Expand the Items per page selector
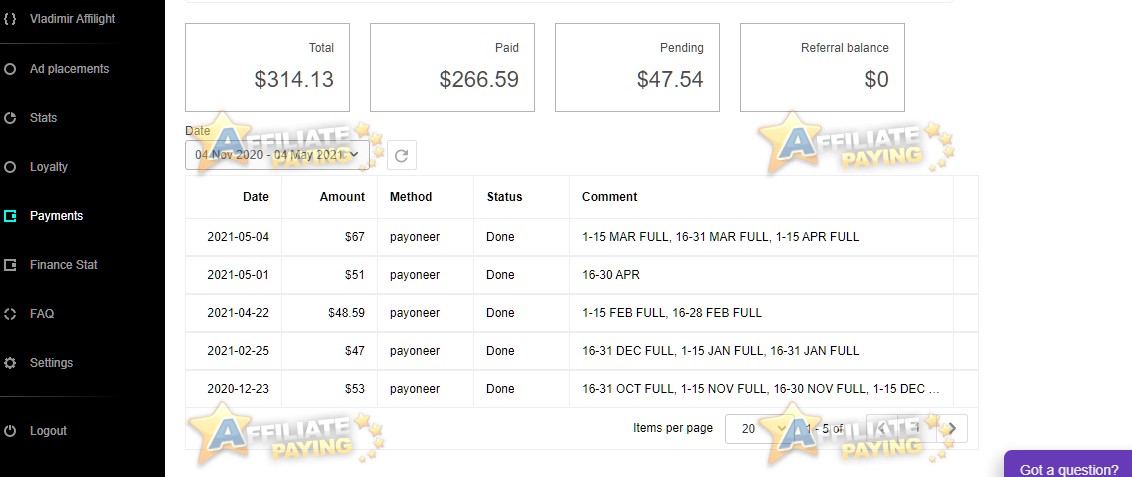Viewport: 1132px width, 477px height. click(758, 429)
